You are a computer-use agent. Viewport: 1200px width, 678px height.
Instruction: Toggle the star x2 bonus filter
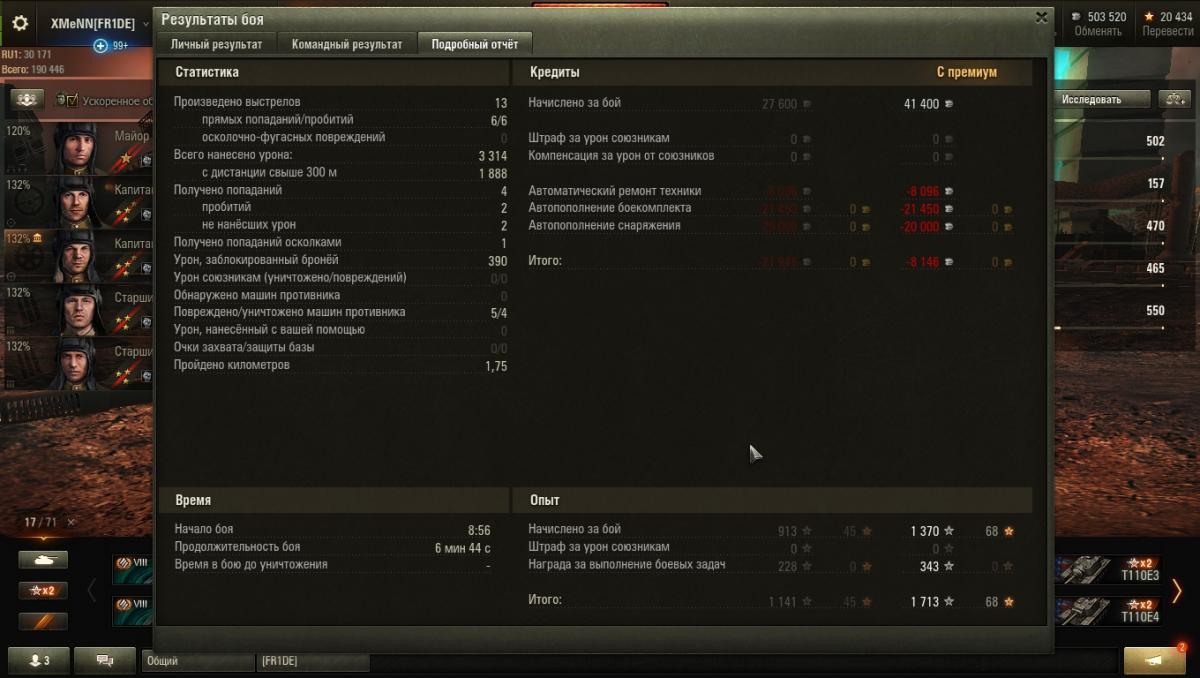pos(43,591)
